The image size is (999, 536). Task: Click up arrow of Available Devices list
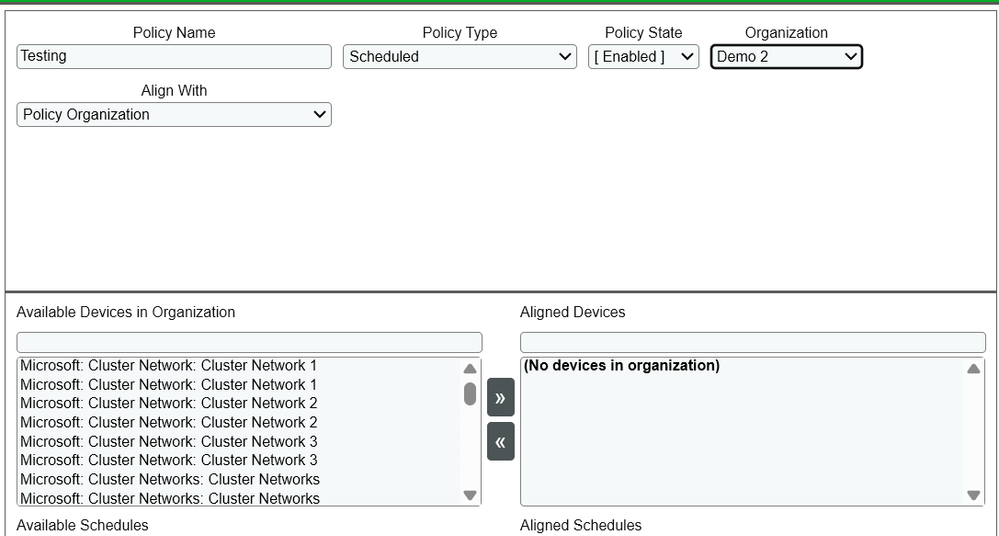click(470, 369)
